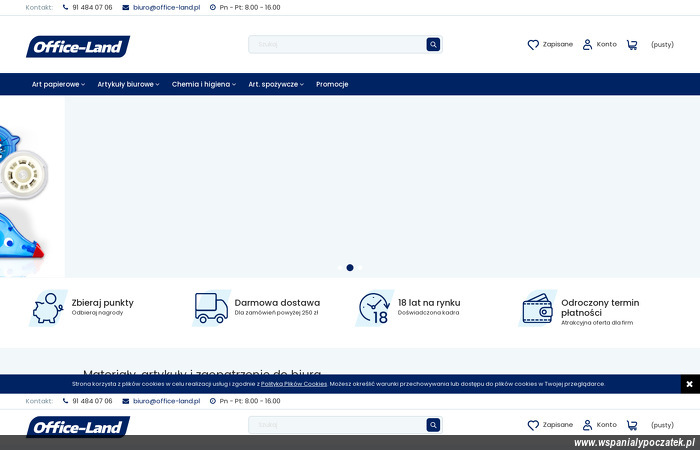700x450 pixels.
Task: Expand the Art. spożywcze menu
Action: [x=276, y=84]
